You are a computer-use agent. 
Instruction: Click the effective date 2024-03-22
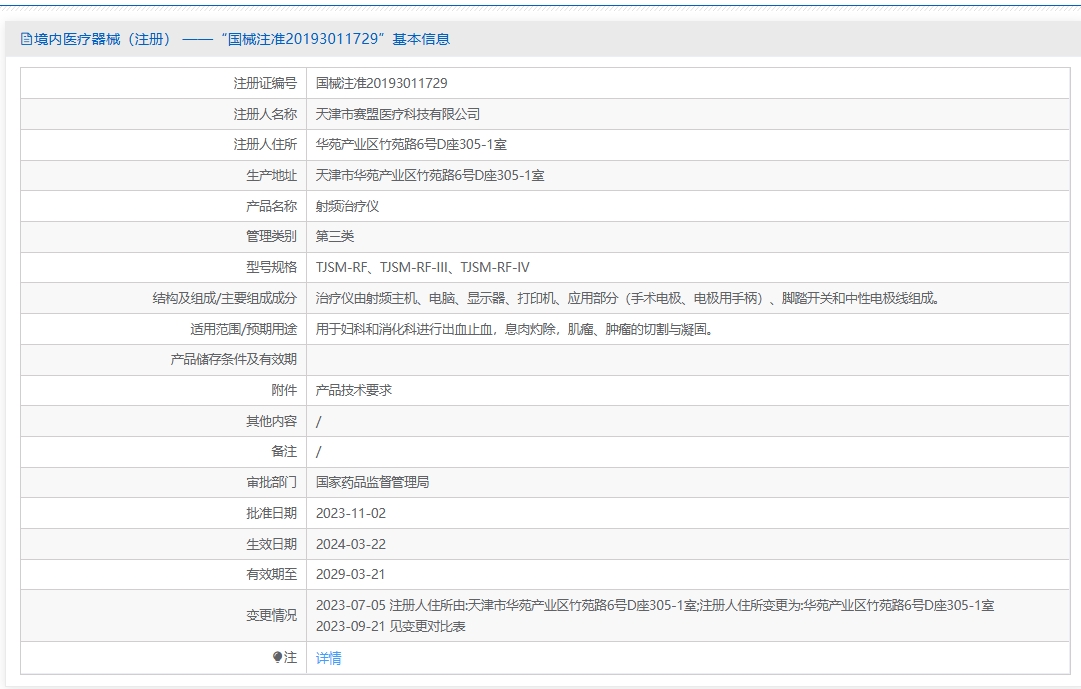click(x=351, y=544)
